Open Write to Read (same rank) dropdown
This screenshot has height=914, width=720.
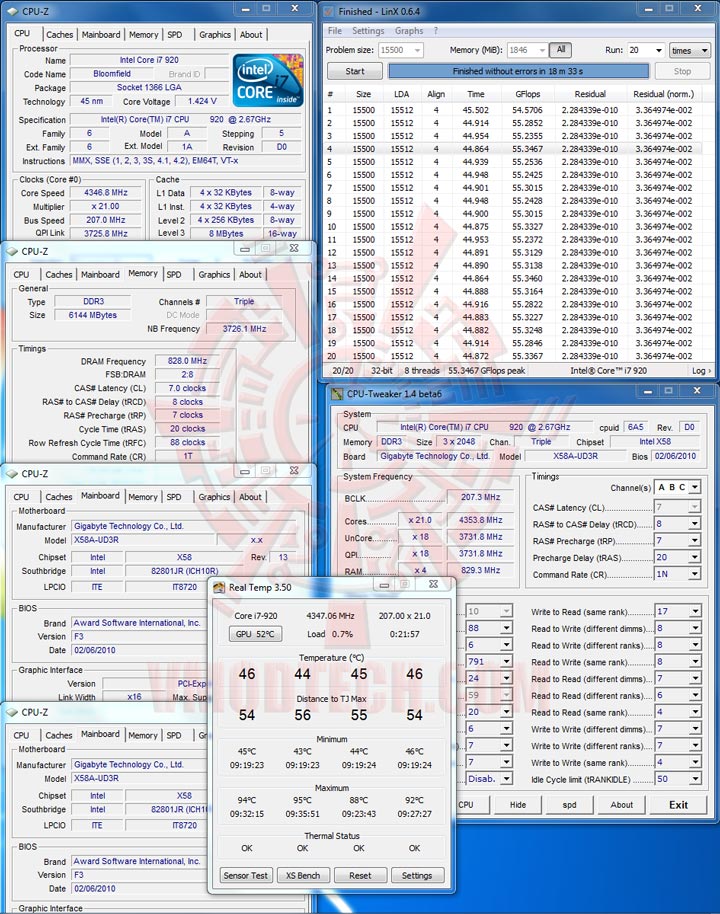pyautogui.click(x=695, y=611)
